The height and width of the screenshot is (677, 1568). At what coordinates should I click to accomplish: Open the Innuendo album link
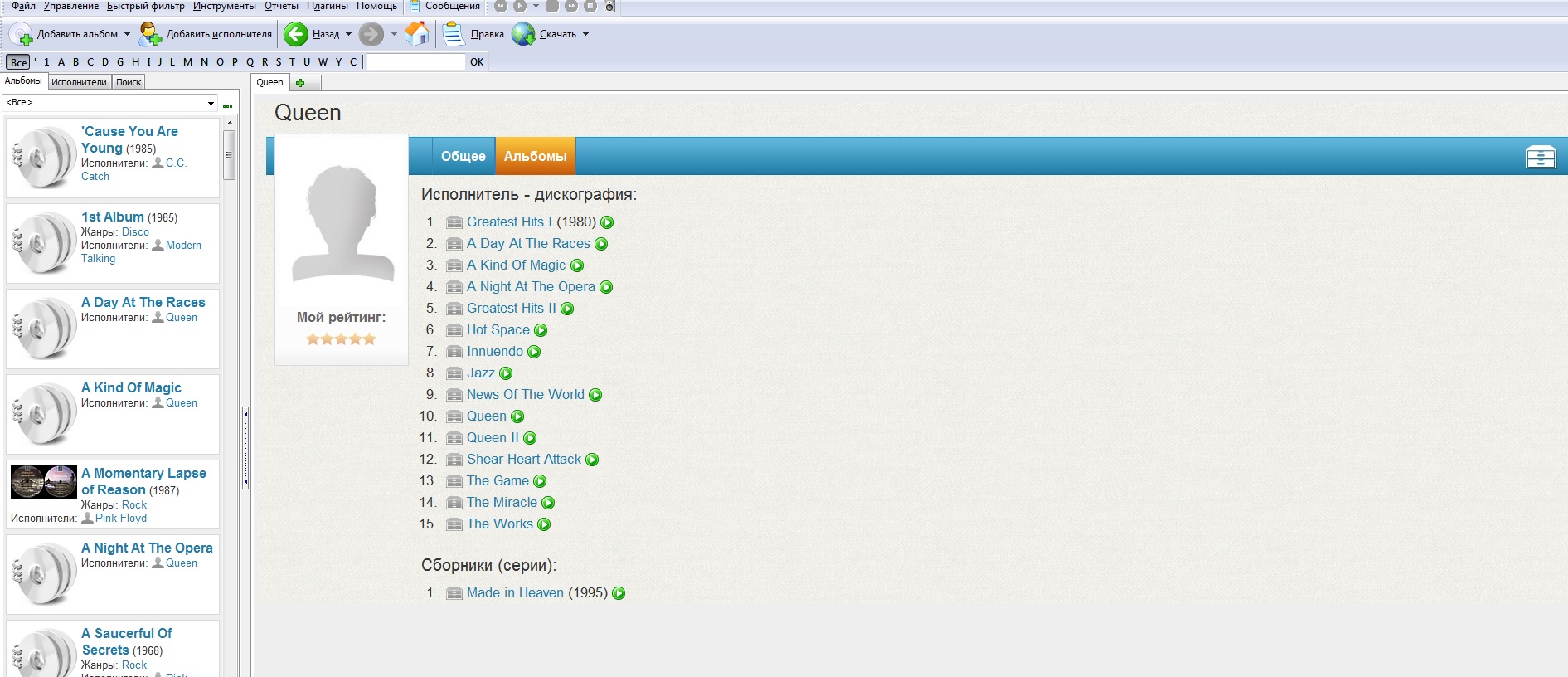(x=495, y=351)
